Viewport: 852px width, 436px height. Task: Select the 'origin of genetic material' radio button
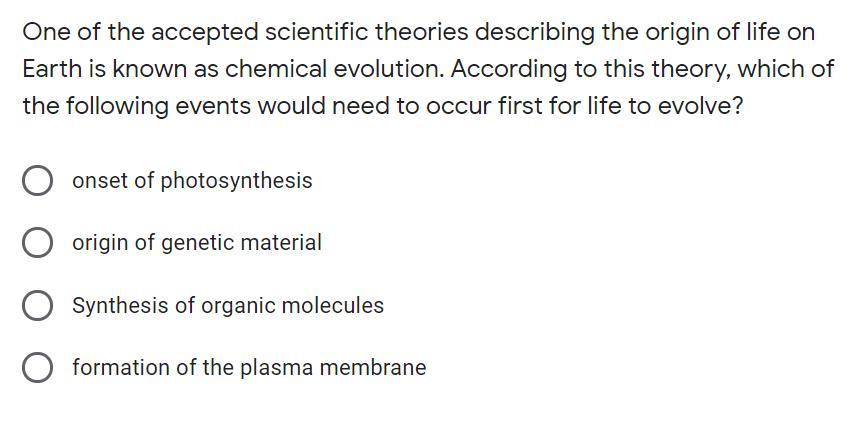(x=37, y=243)
